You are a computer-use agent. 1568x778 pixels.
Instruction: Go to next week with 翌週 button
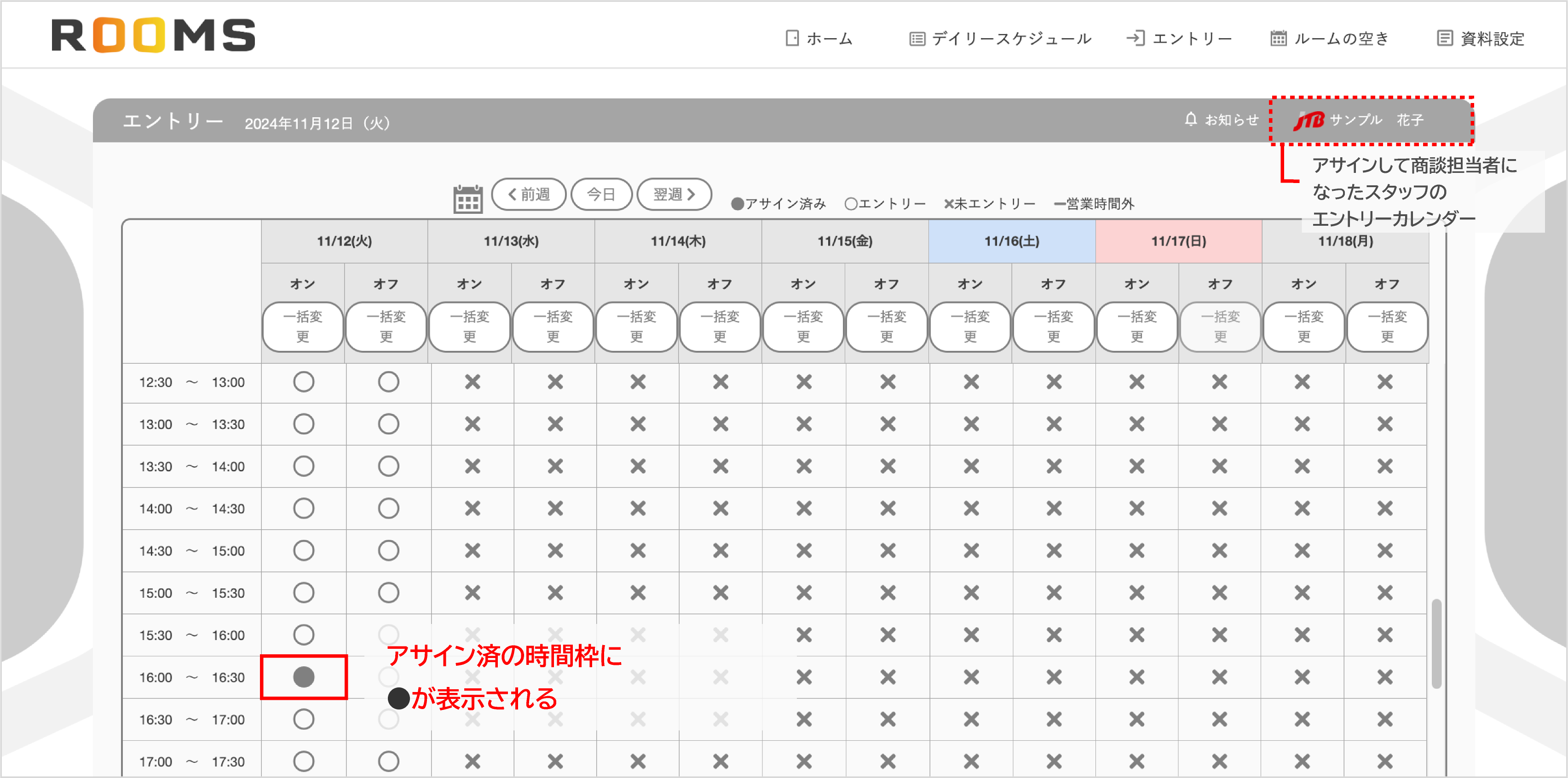(674, 194)
